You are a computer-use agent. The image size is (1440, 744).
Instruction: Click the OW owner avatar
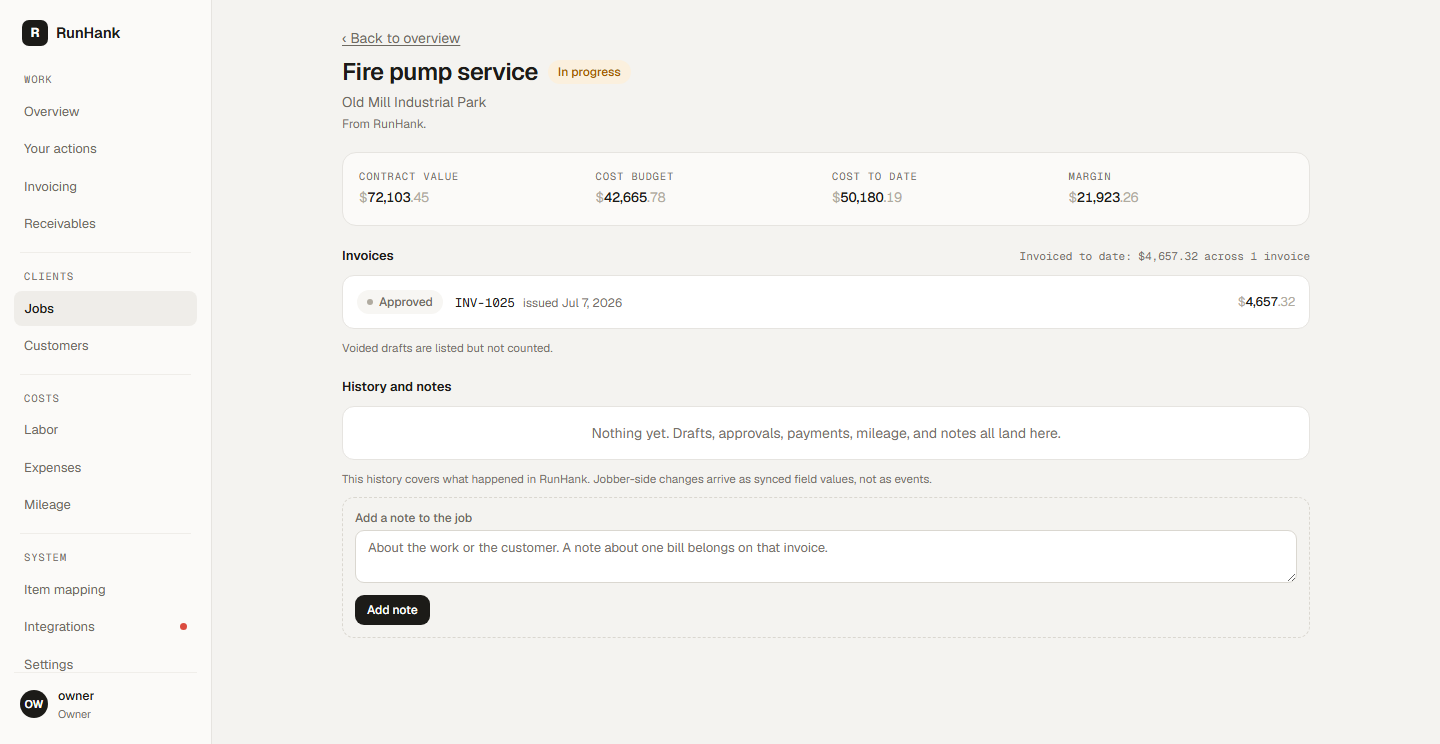coord(34,704)
